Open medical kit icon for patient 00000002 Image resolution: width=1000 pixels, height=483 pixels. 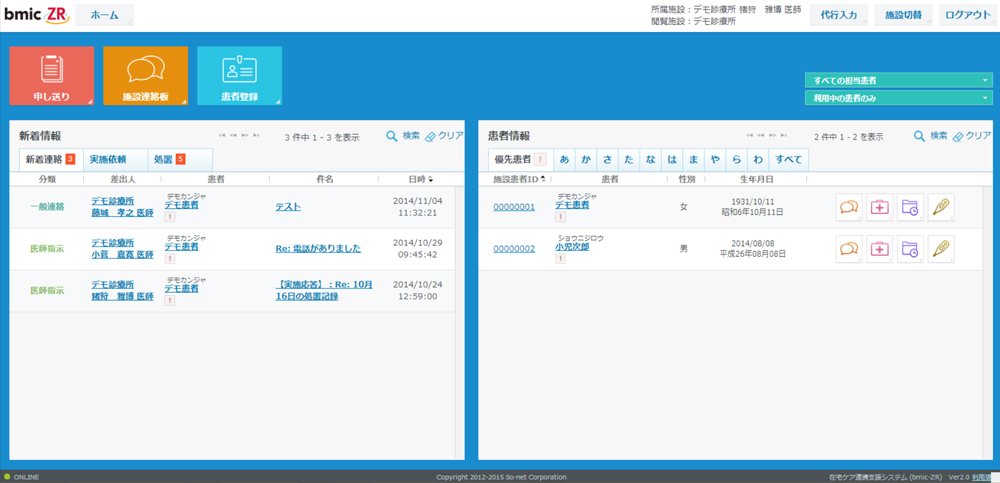pos(879,249)
